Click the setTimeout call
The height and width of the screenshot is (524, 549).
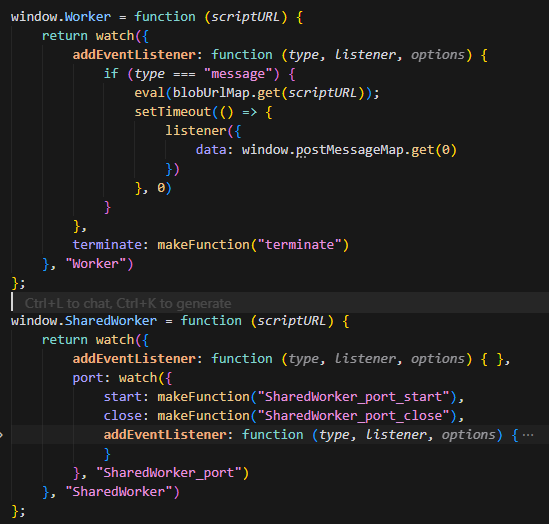point(173,112)
